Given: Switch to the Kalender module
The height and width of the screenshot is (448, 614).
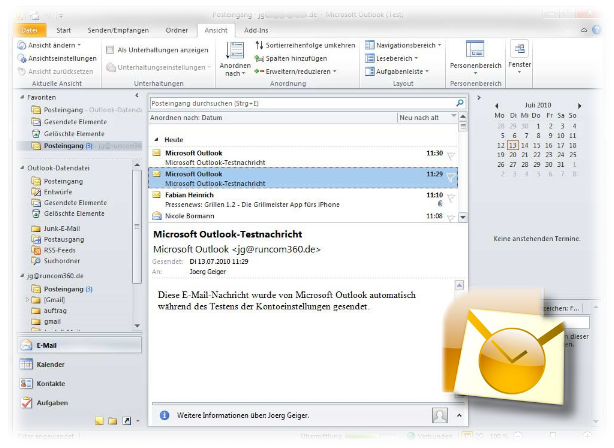Looking at the screenshot, I should coord(79,364).
